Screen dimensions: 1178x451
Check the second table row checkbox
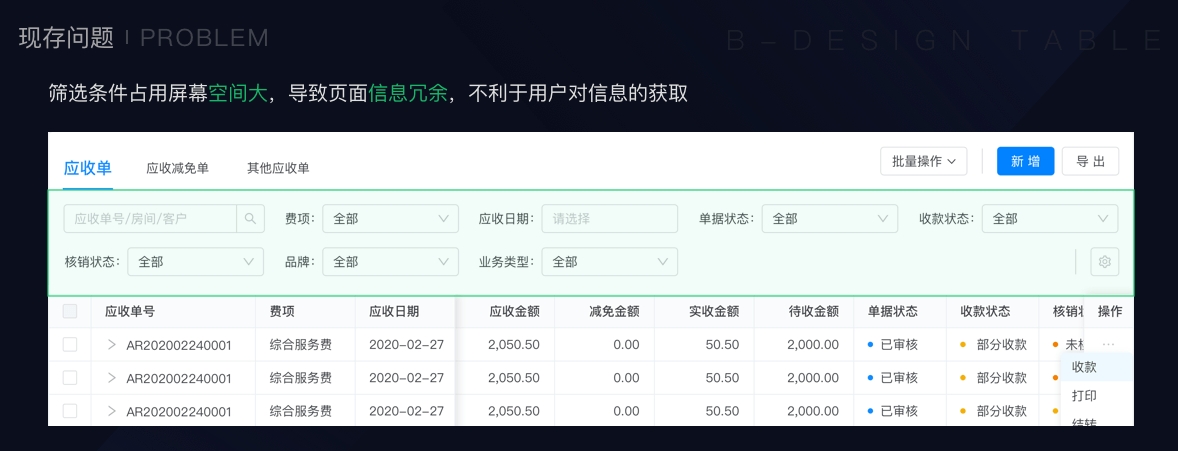click(x=70, y=378)
